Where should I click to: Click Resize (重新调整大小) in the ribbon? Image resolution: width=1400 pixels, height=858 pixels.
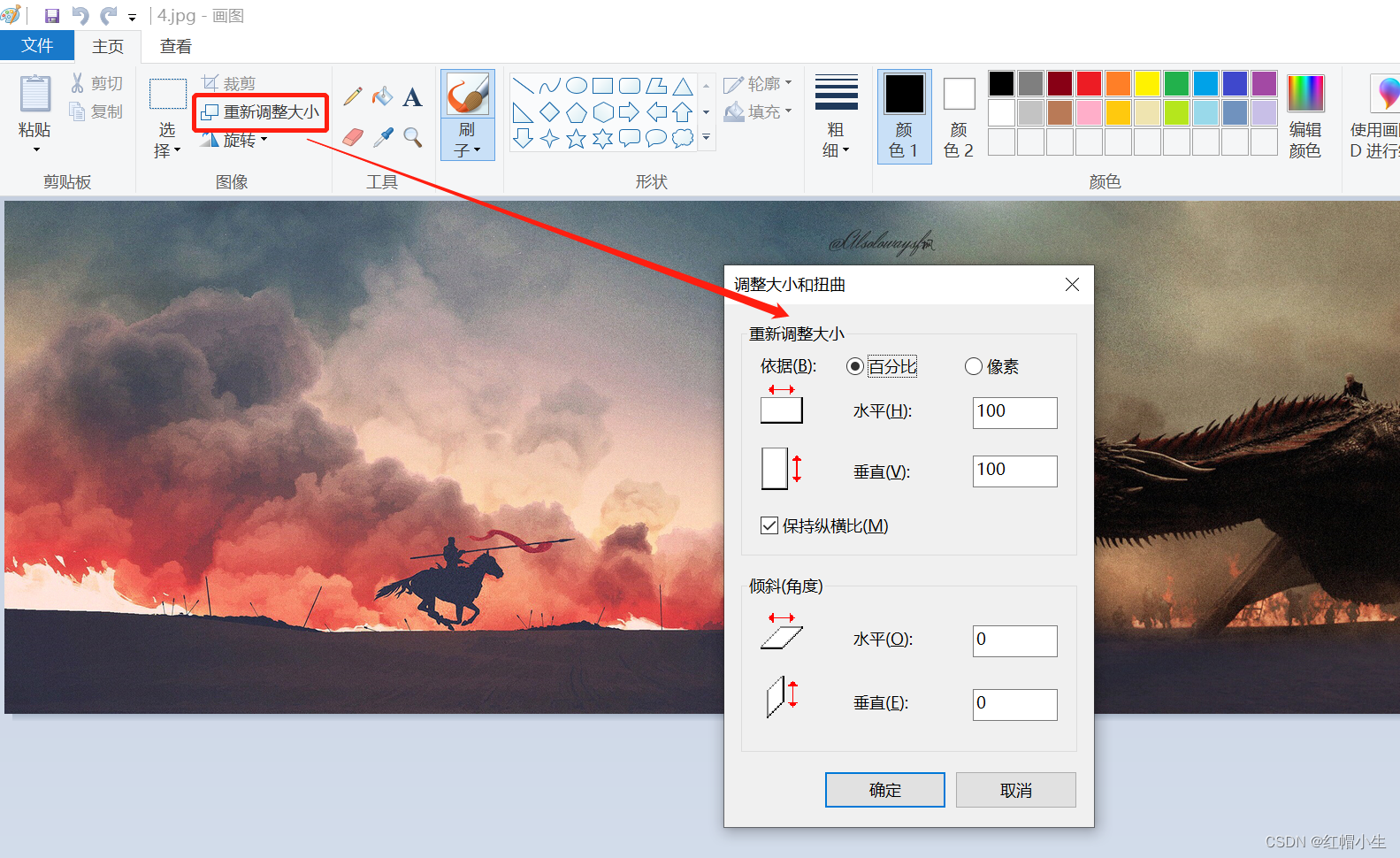260,111
